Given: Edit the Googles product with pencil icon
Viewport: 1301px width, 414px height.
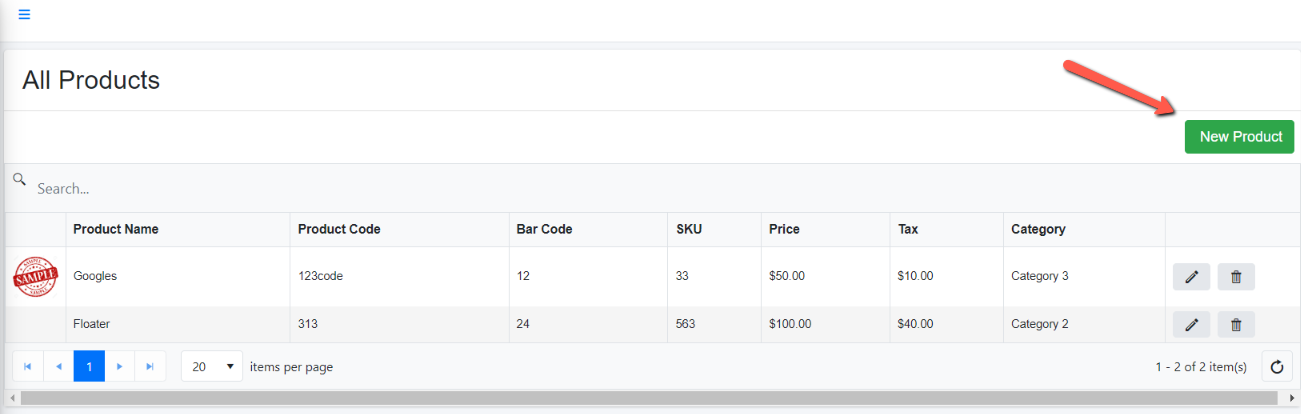Looking at the screenshot, I should tap(1191, 277).
